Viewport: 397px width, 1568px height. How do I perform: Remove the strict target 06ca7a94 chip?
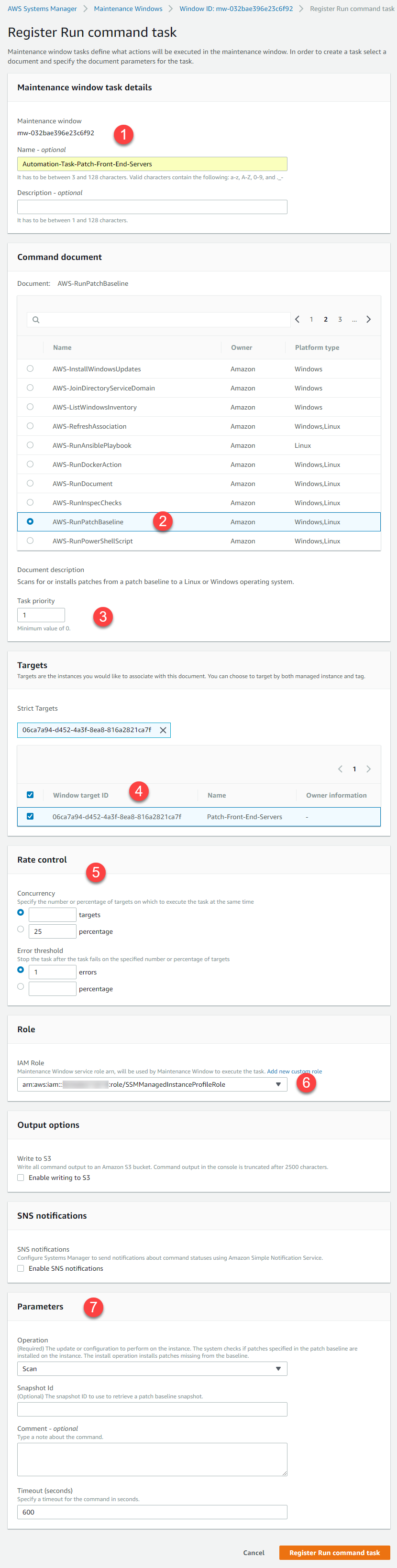pyautogui.click(x=163, y=730)
